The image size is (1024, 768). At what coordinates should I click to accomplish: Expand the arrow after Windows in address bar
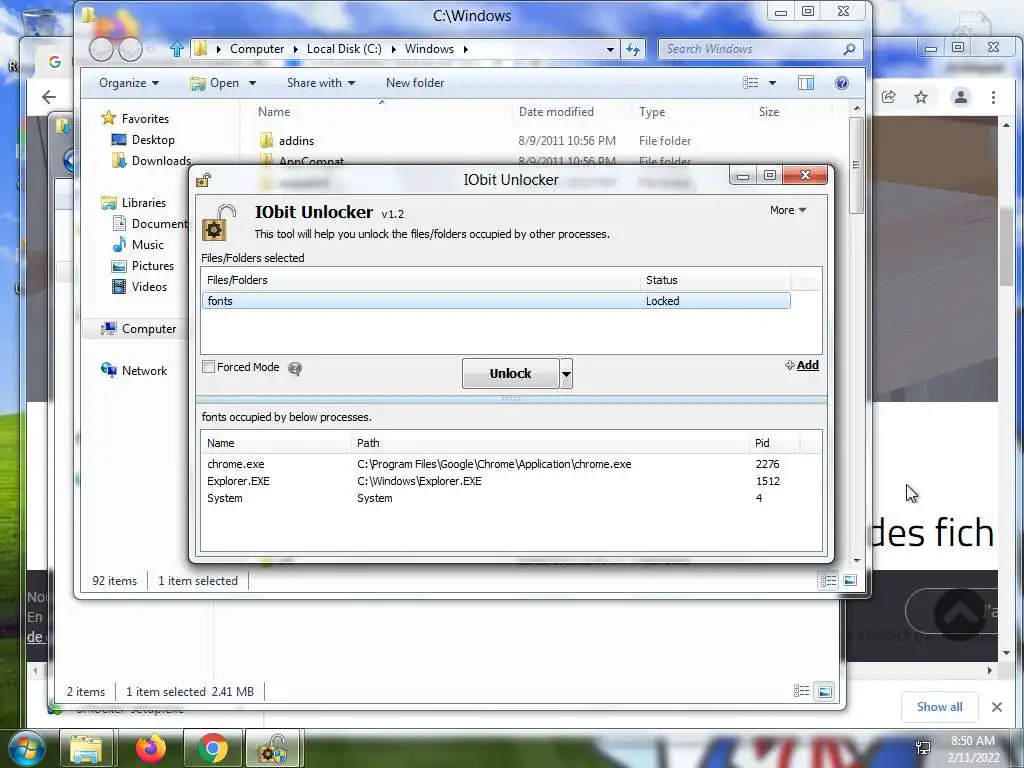coord(466,49)
